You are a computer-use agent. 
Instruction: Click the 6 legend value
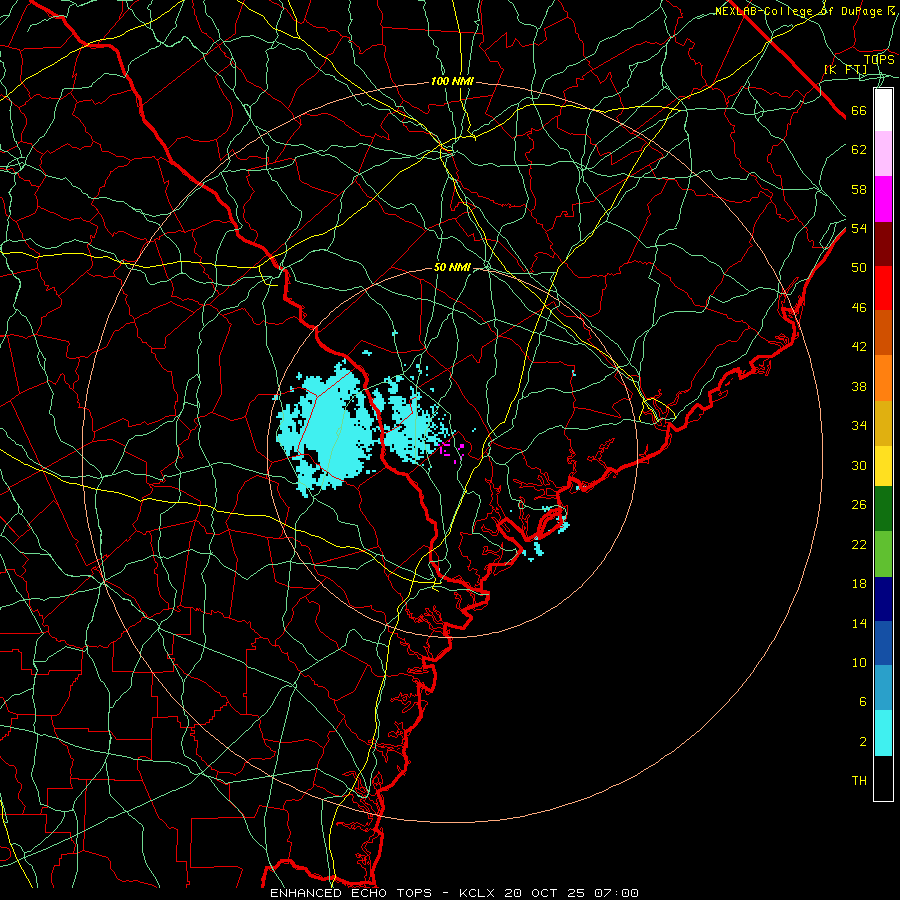(x=862, y=702)
